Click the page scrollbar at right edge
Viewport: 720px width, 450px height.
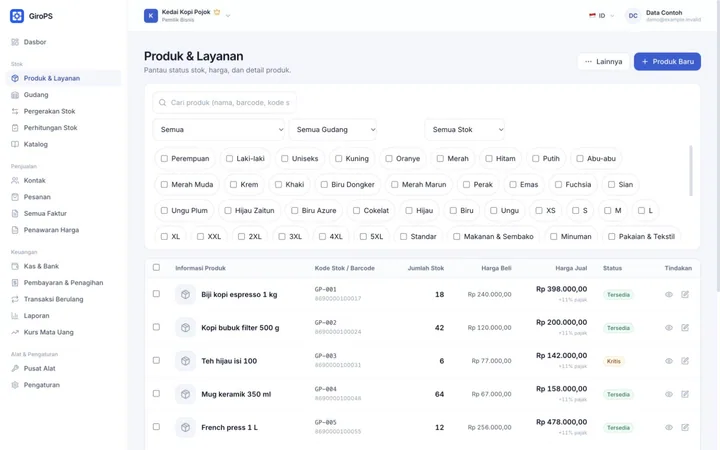pos(718,146)
